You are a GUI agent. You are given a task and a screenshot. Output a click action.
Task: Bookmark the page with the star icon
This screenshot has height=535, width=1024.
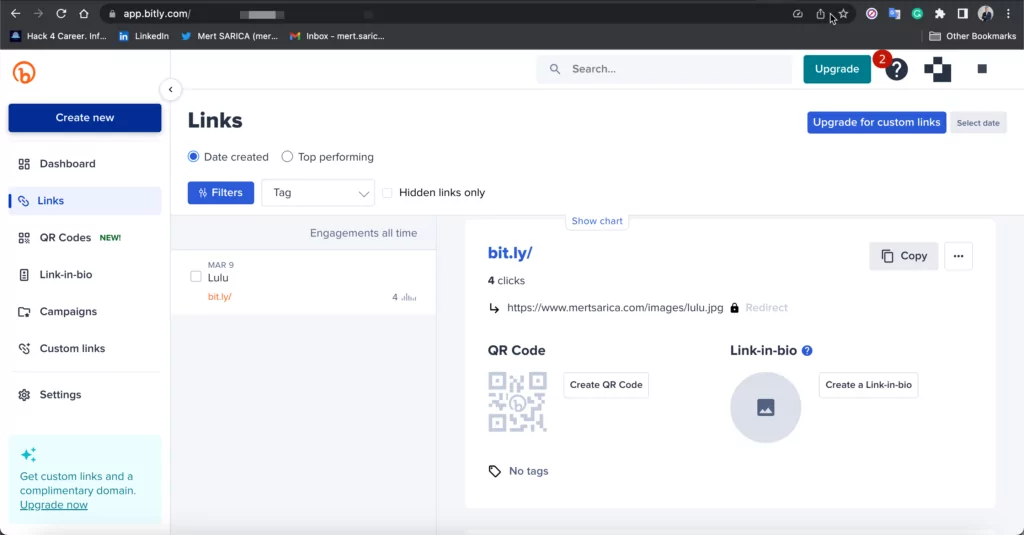pos(843,14)
